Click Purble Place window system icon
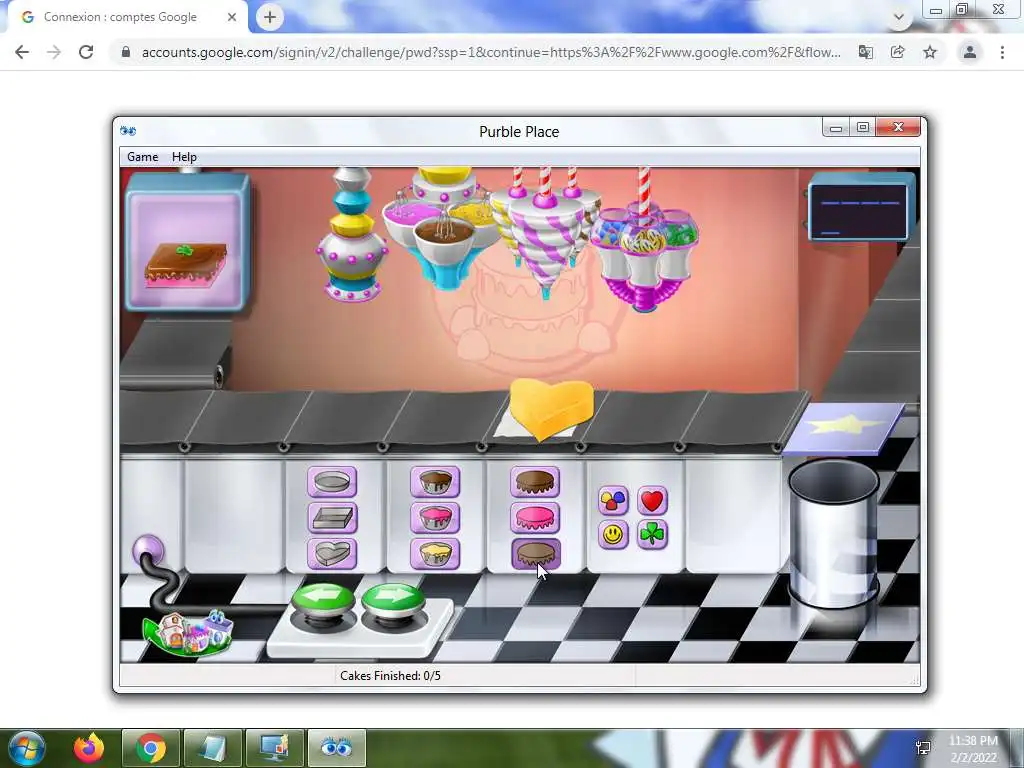The height and width of the screenshot is (768, 1024). 128,131
